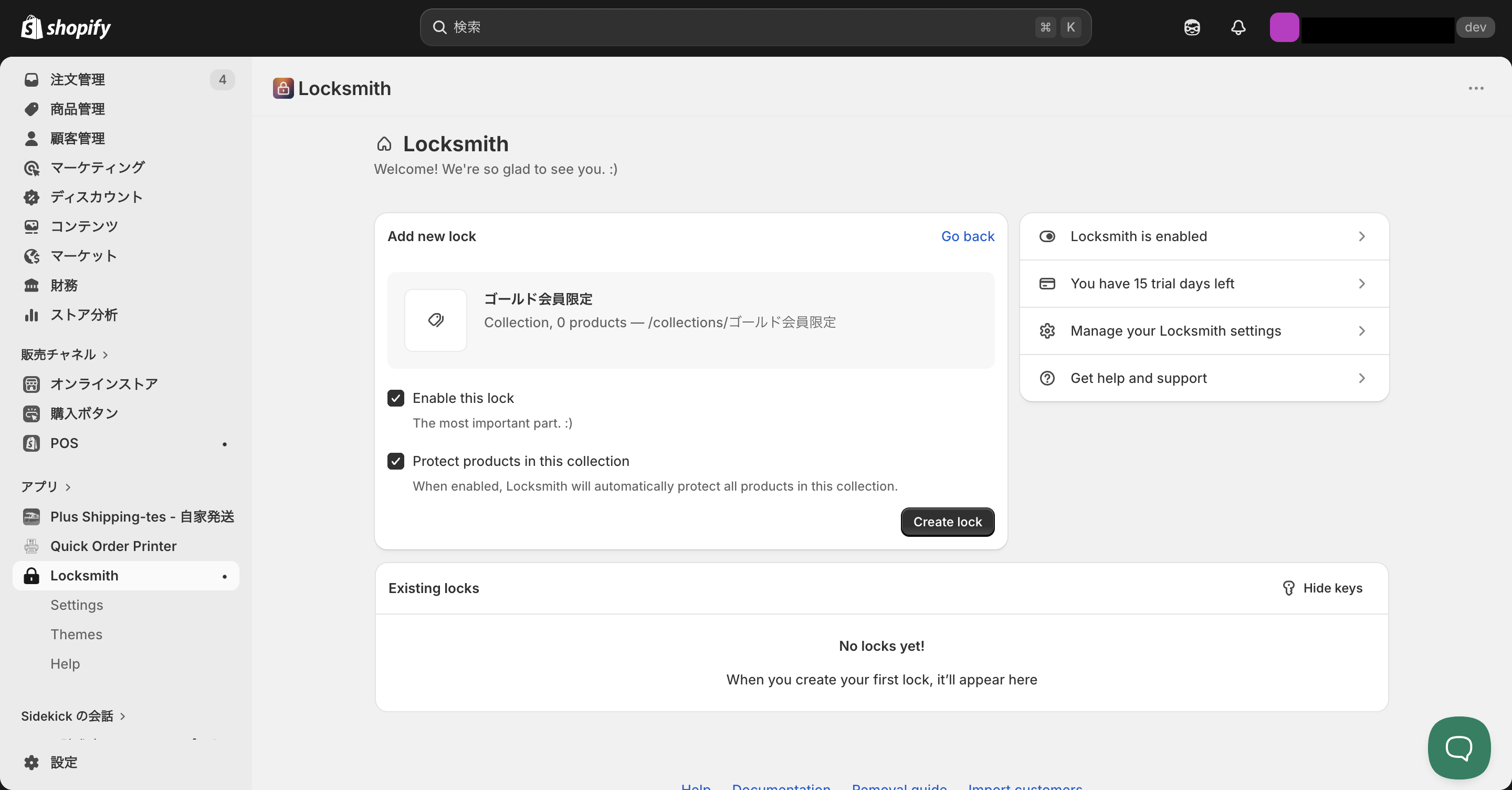The height and width of the screenshot is (790, 1512).
Task: Click the 財務 bank icon
Action: point(31,285)
